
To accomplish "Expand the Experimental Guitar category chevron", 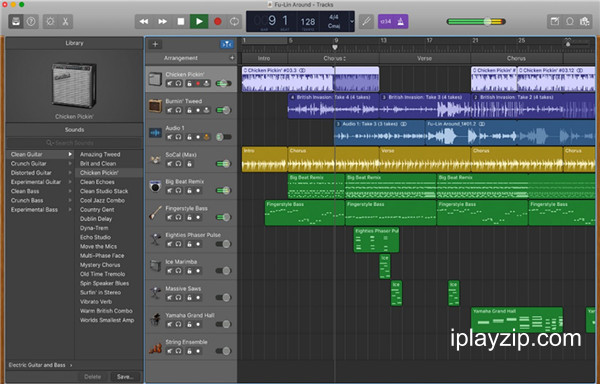I will coord(70,182).
